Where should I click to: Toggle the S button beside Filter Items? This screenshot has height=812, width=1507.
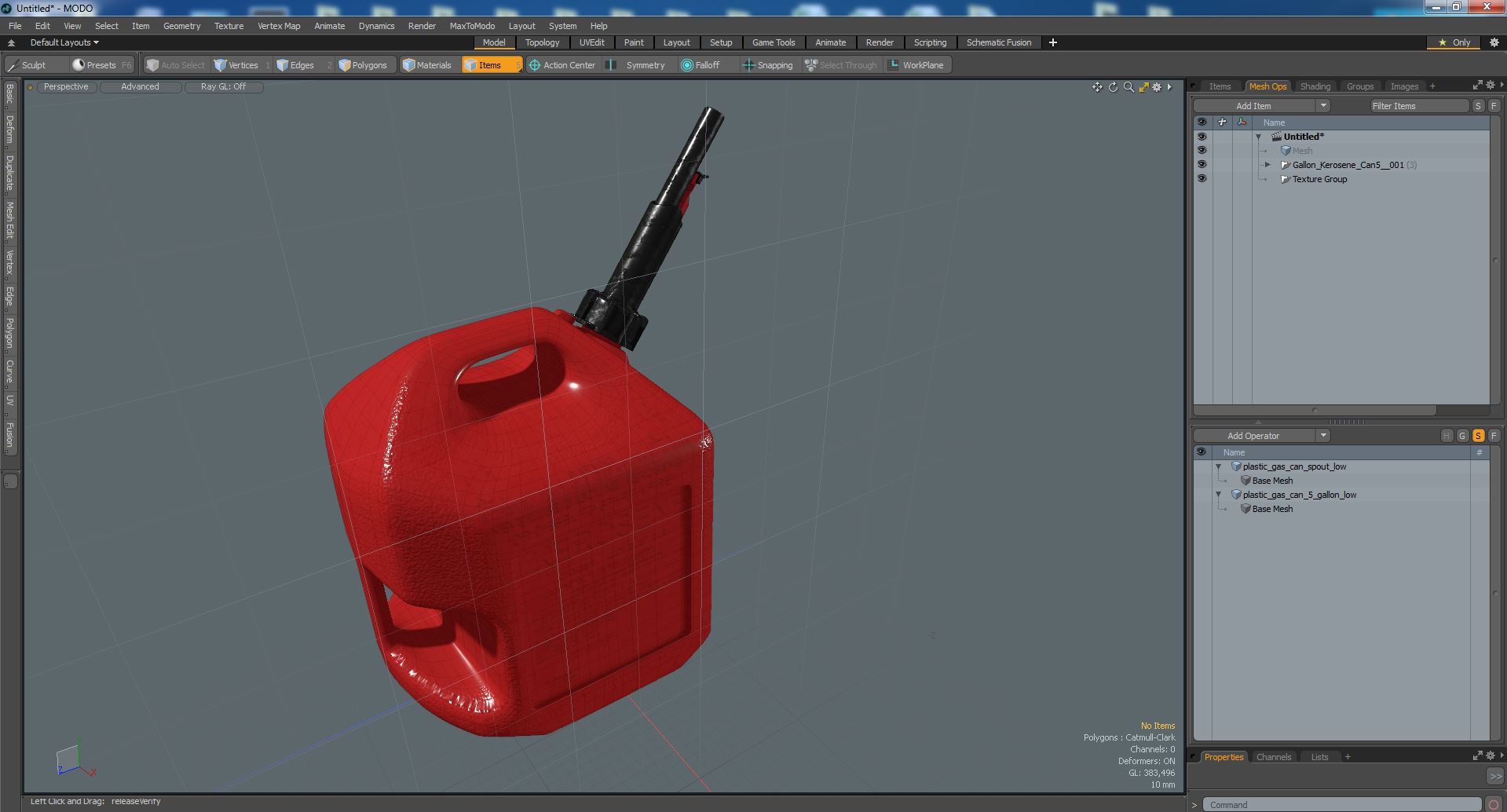1478,106
